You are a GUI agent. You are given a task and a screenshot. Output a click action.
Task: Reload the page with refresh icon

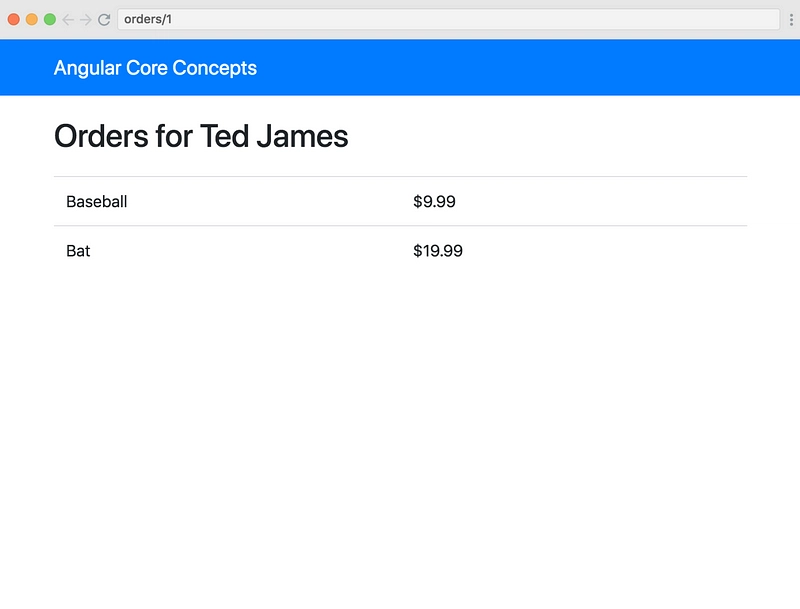coord(104,19)
